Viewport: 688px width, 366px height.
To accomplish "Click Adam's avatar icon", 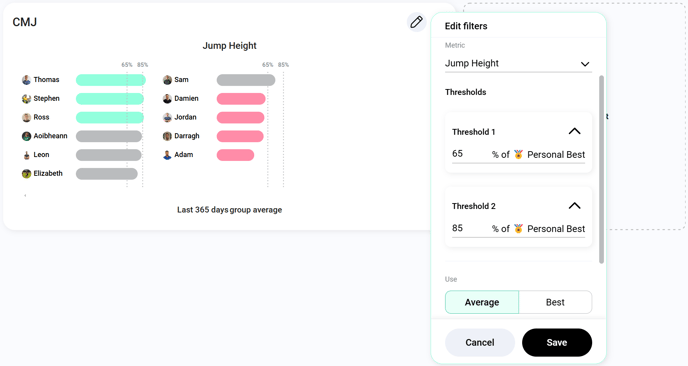I will pos(167,155).
